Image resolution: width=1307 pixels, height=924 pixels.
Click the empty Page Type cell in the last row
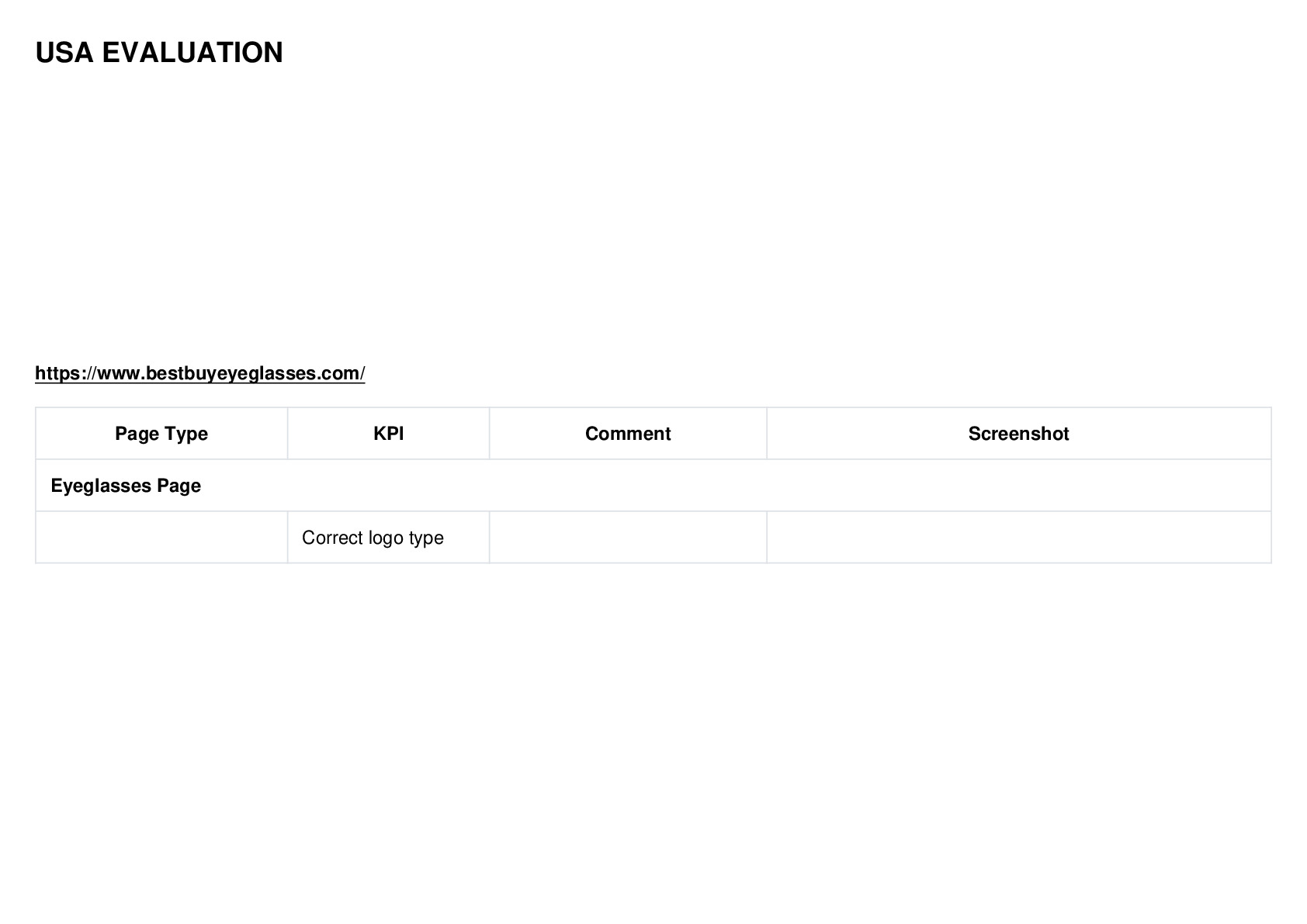[x=161, y=538]
